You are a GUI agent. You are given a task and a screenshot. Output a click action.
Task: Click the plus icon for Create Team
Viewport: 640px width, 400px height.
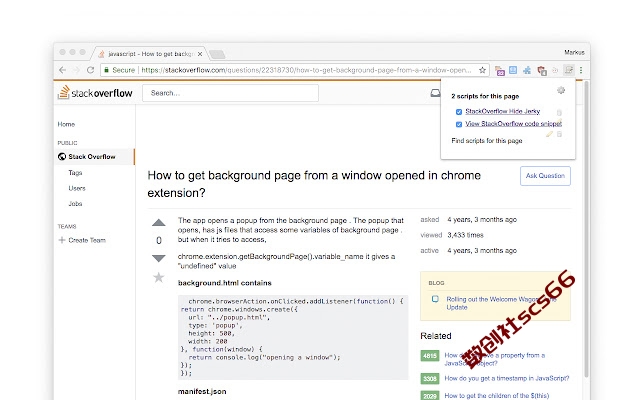coord(62,240)
